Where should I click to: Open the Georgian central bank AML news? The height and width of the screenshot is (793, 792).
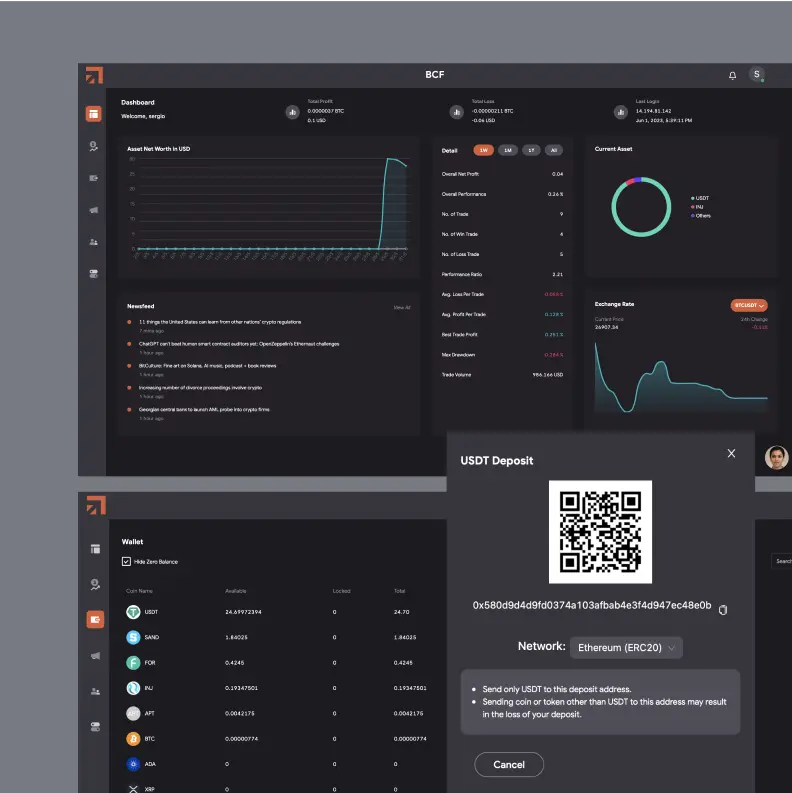[x=204, y=410]
